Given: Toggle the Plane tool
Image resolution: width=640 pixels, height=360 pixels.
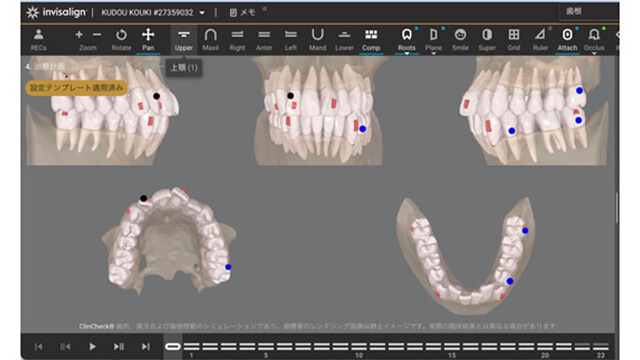Looking at the screenshot, I should point(433,40).
